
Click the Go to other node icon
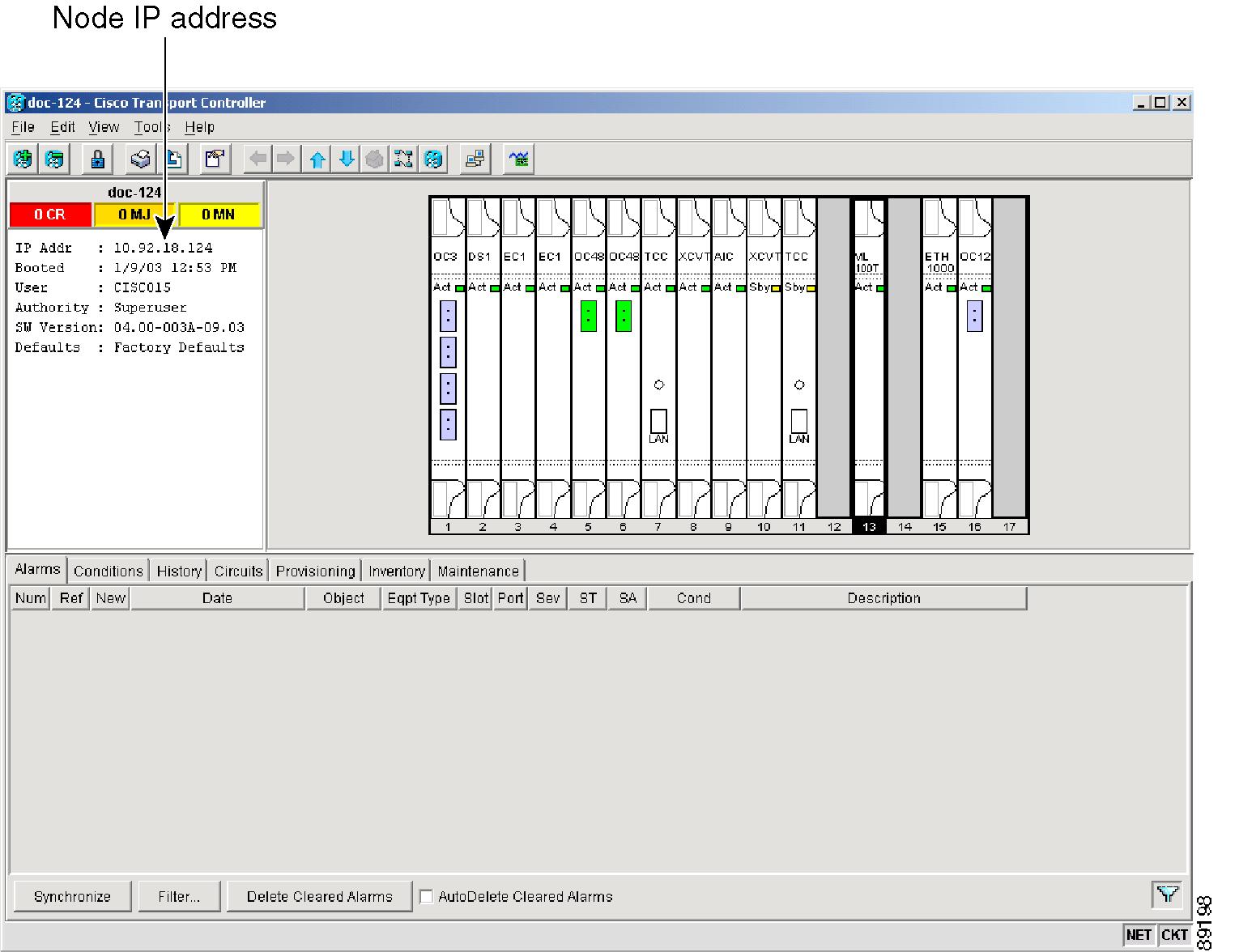(433, 159)
